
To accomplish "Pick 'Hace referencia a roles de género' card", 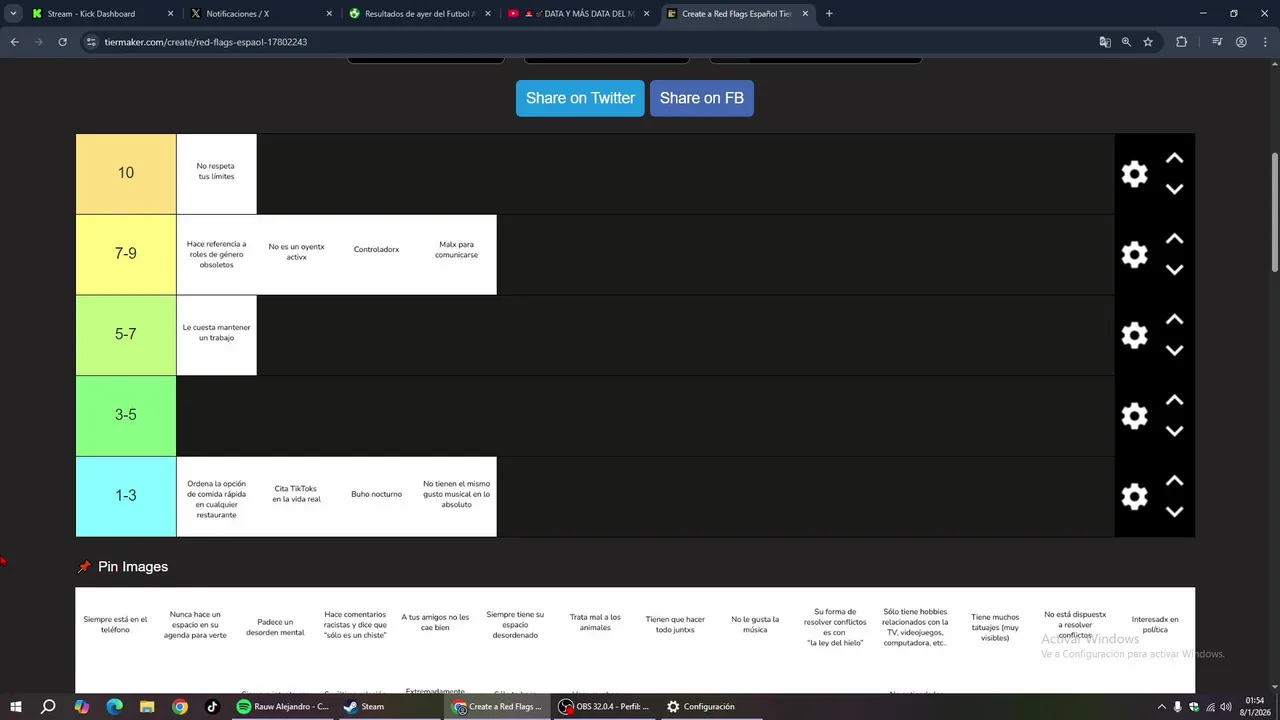I will pyautogui.click(x=216, y=254).
